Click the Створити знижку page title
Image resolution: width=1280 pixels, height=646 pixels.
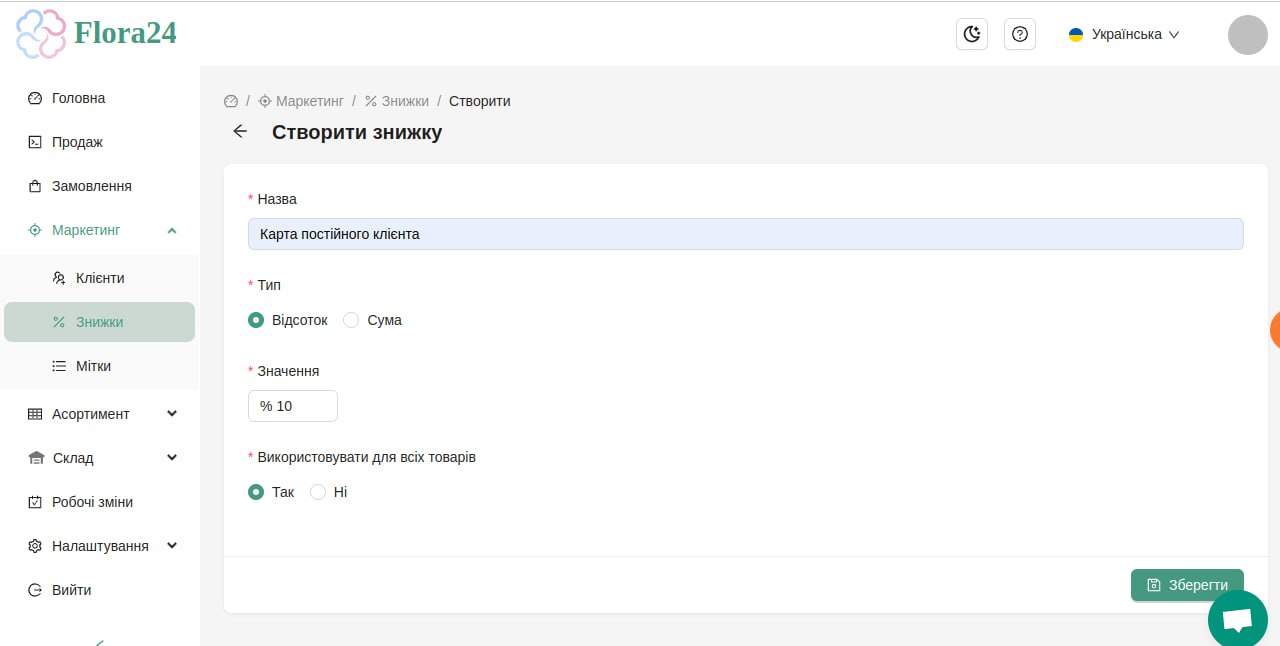357,132
